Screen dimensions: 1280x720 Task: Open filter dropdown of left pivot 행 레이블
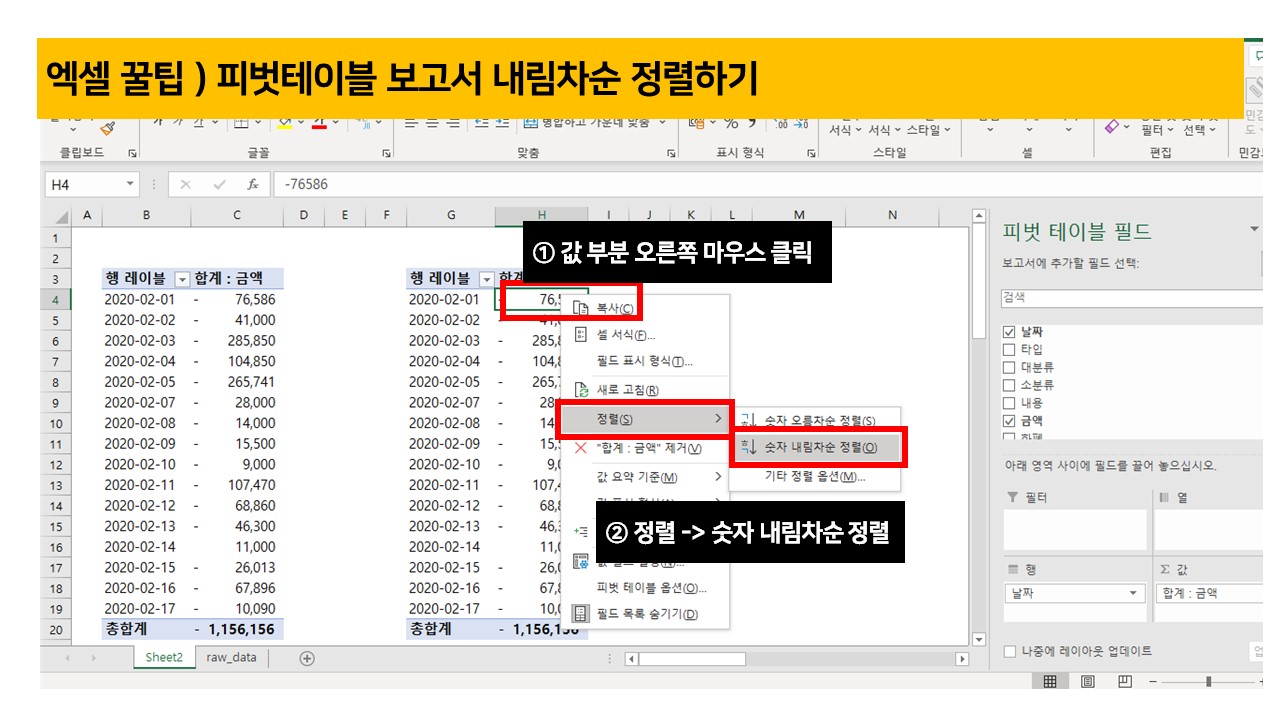pyautogui.click(x=182, y=279)
